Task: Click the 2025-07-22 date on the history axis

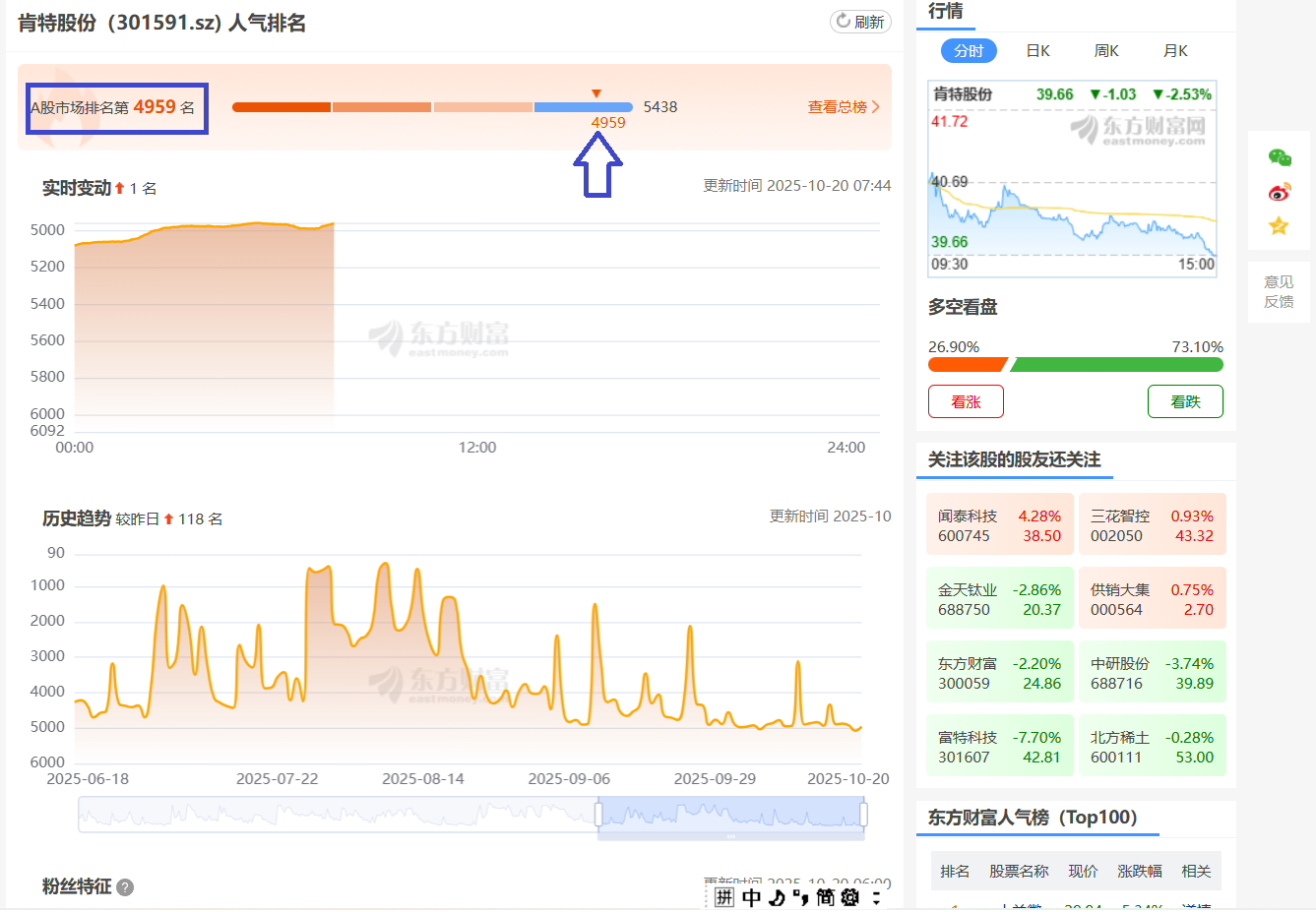Action: (278, 779)
